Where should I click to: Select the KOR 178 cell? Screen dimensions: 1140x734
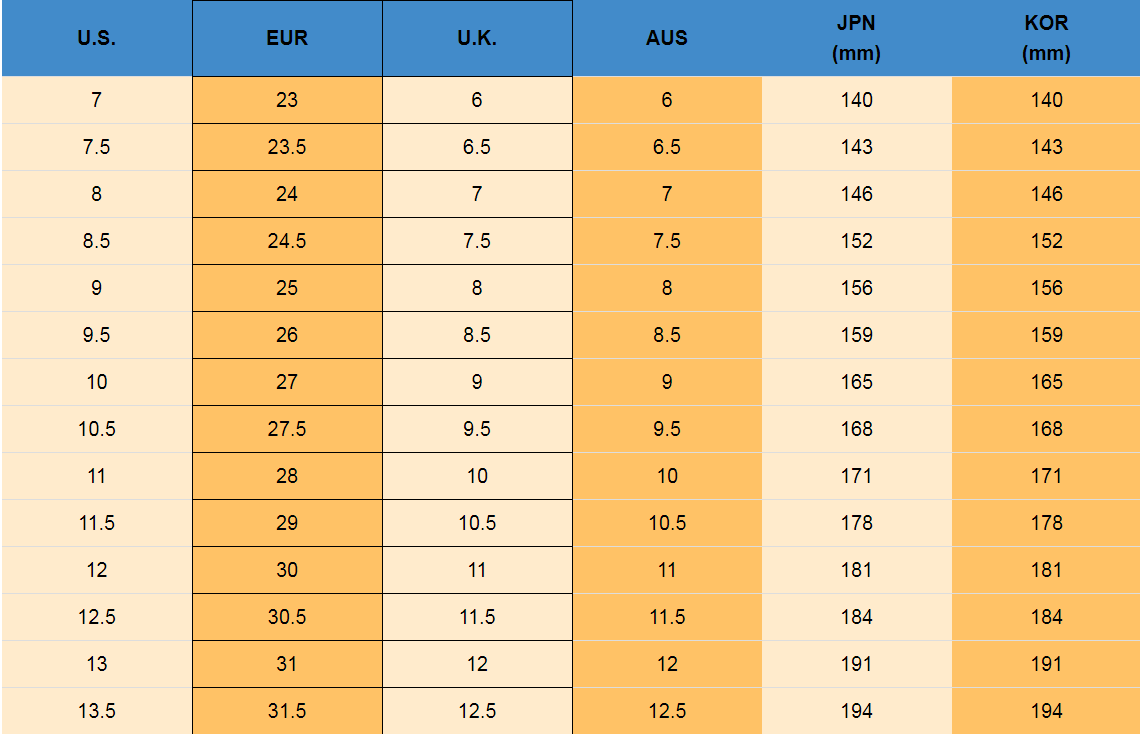point(1046,523)
